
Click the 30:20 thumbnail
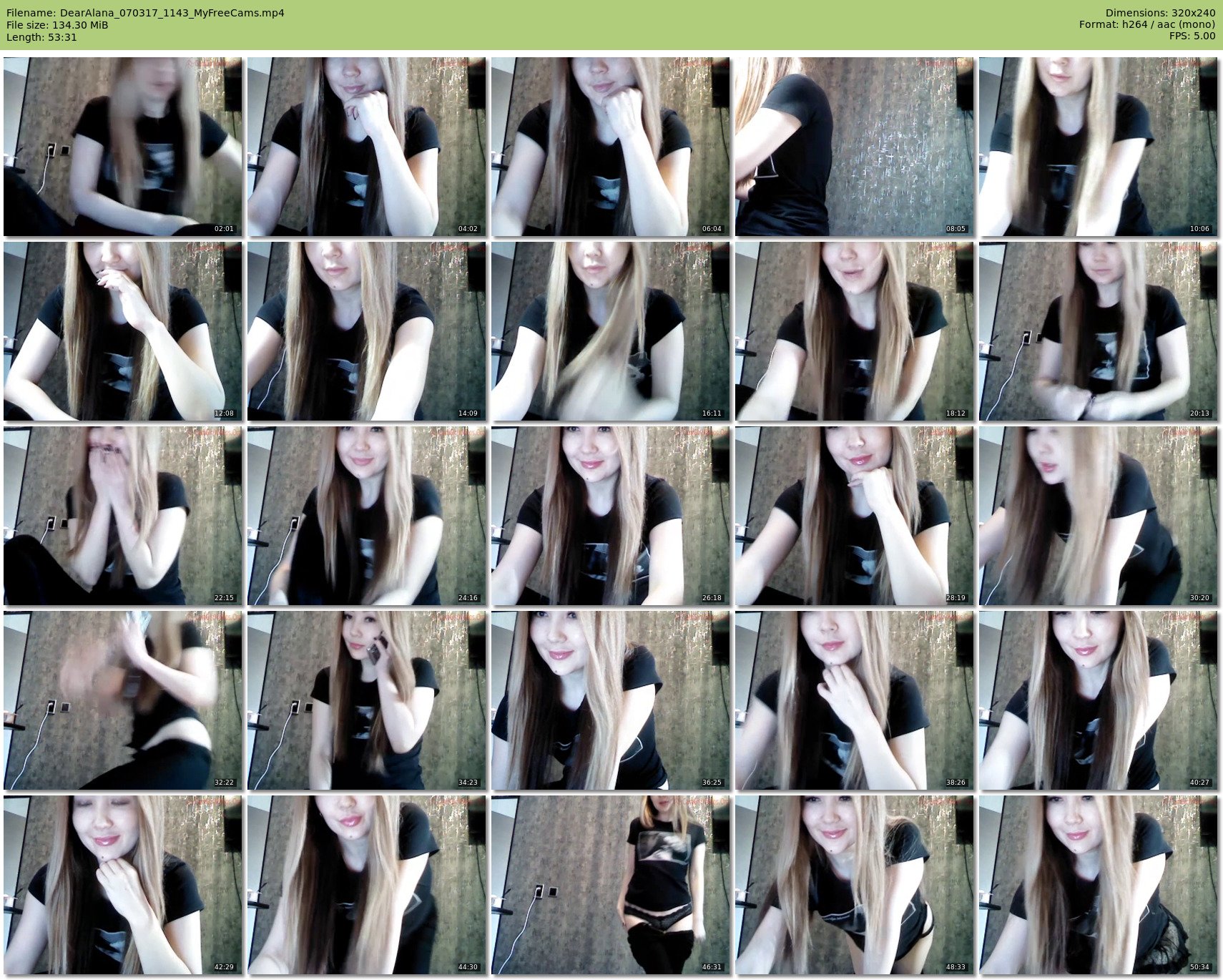1099,516
